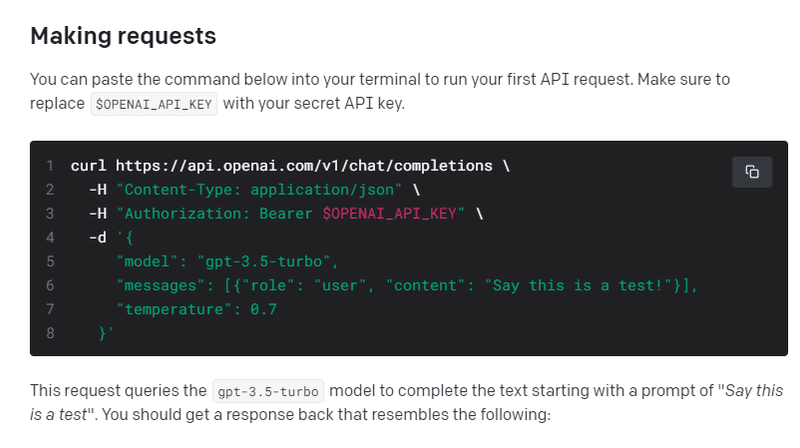This screenshot has height=448, width=800.
Task: Click the "Say this is a test!" string
Action: click(x=582, y=286)
